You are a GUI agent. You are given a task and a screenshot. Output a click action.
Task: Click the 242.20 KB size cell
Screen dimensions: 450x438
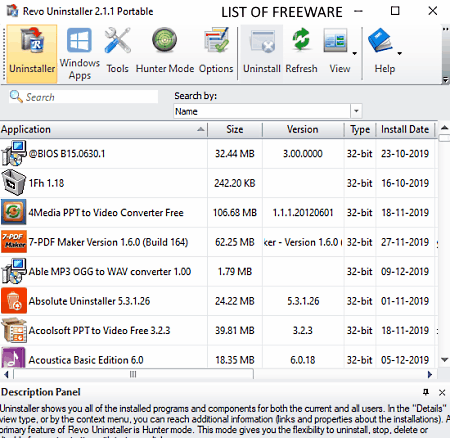[x=235, y=183]
